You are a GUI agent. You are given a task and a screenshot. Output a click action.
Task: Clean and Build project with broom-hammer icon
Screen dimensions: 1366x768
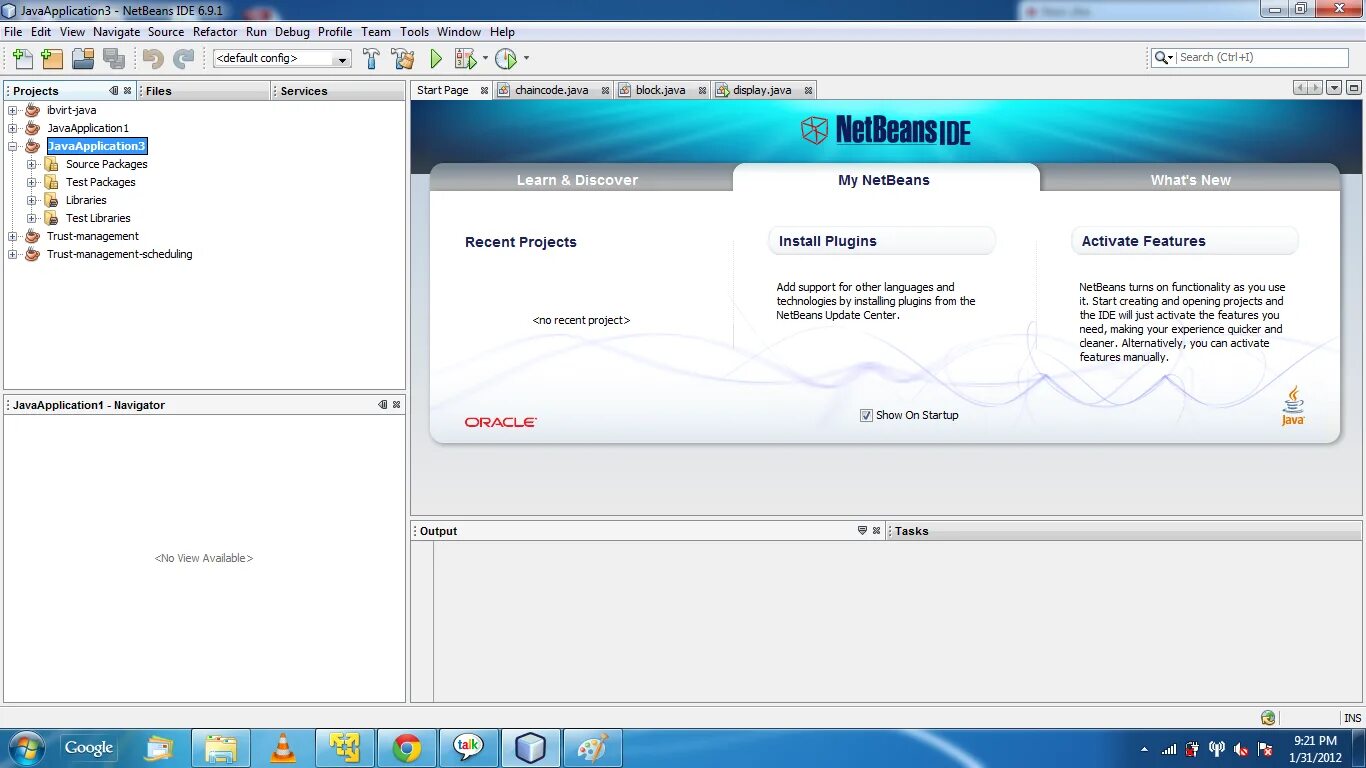pyautogui.click(x=403, y=58)
